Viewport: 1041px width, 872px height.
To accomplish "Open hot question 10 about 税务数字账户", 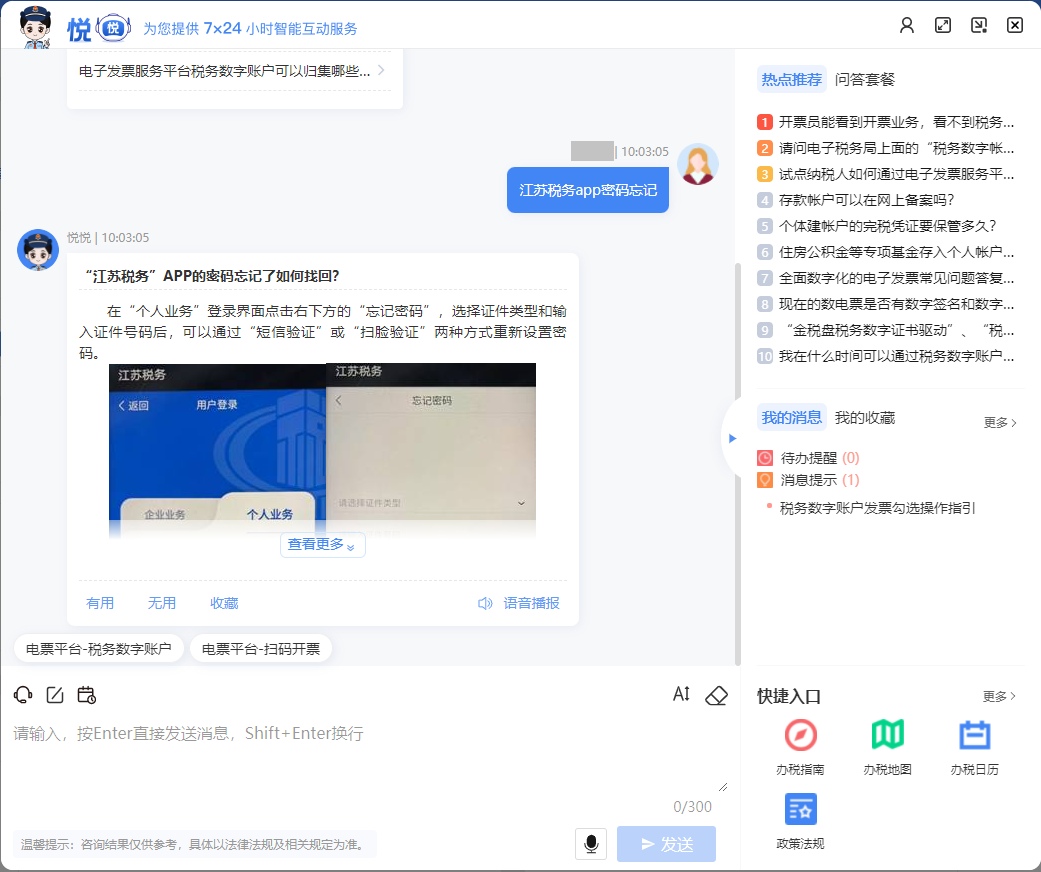I will [x=886, y=356].
